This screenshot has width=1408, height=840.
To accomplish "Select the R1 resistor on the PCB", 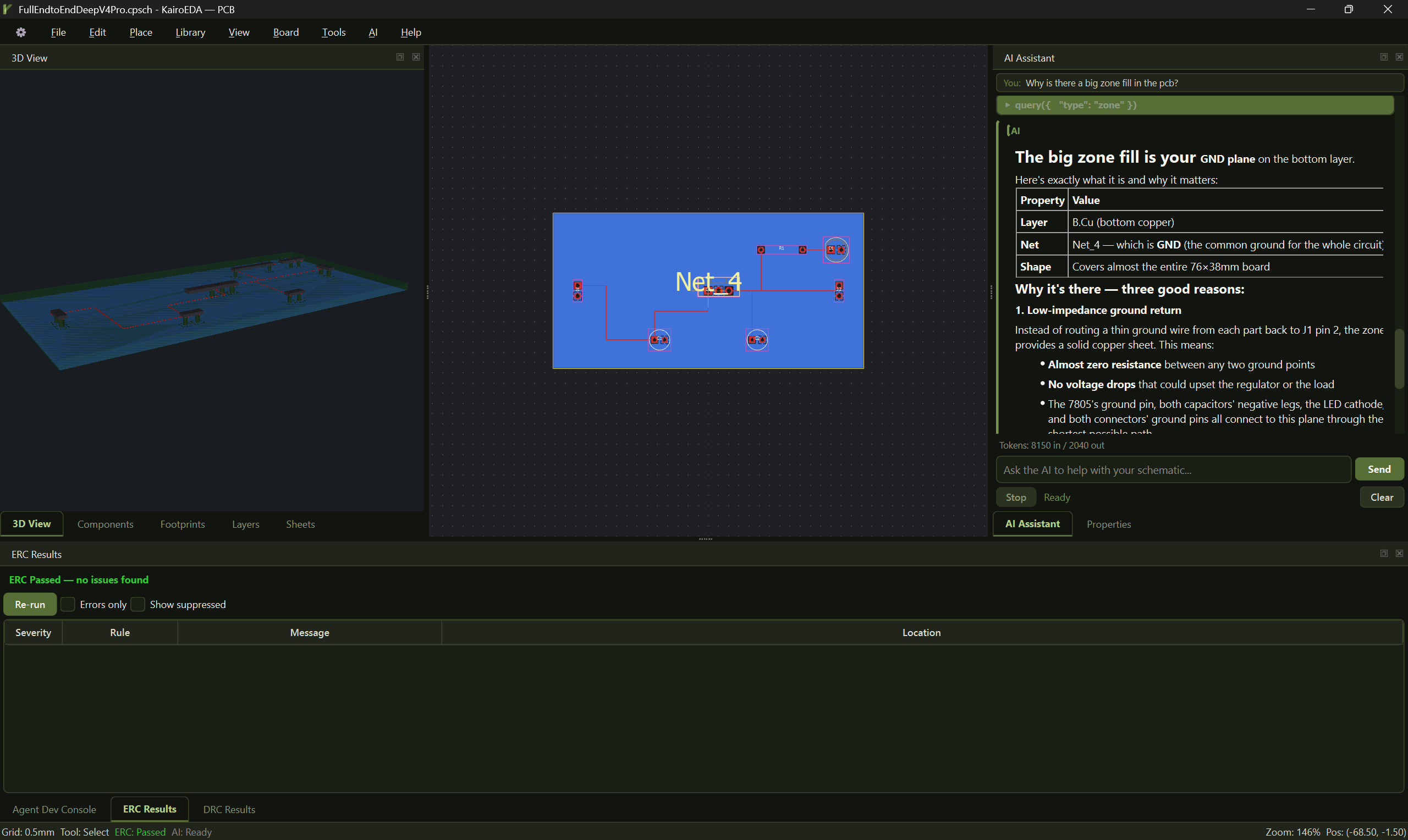I will (782, 249).
